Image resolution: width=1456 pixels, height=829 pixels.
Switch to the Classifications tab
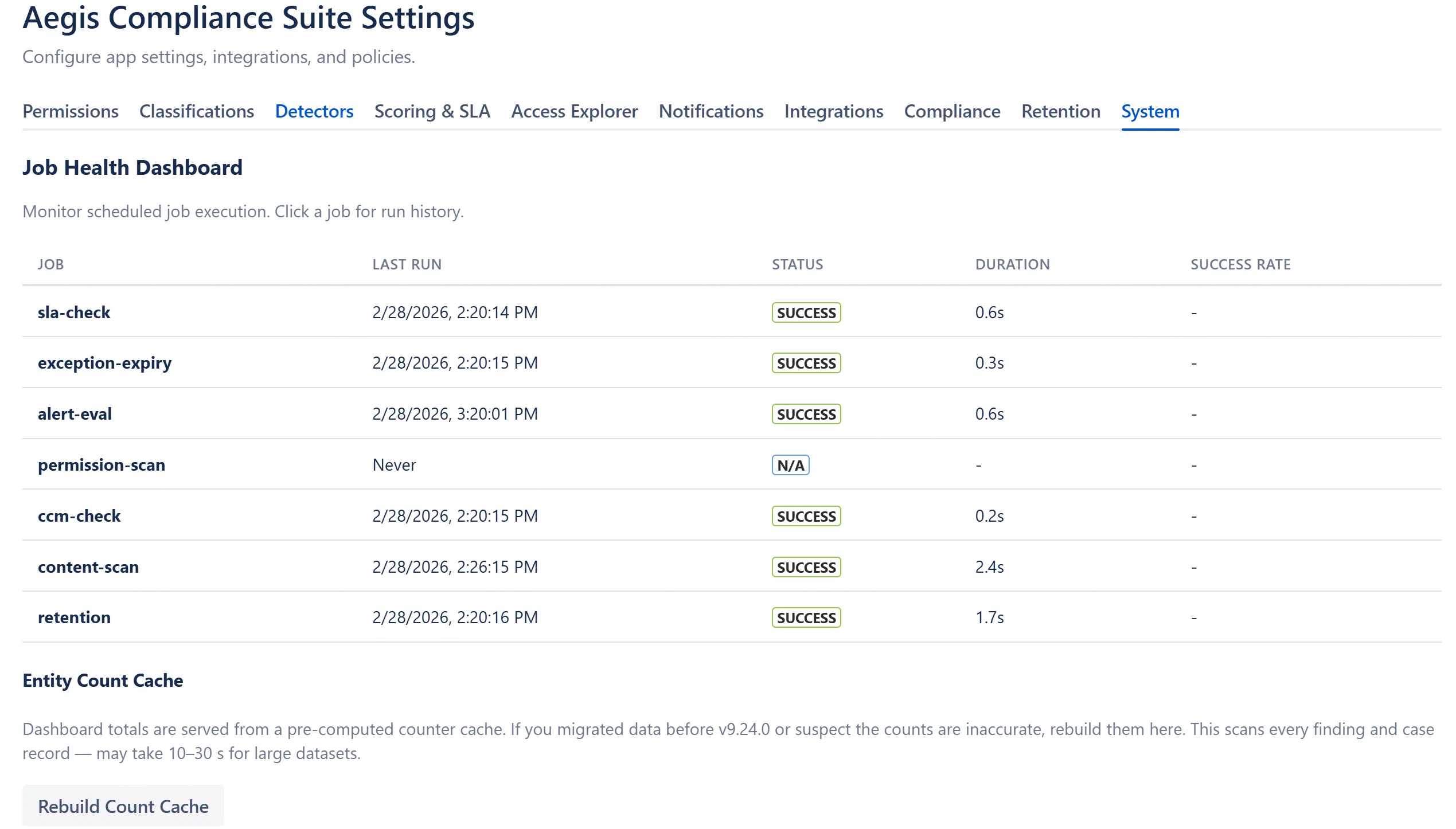pos(197,111)
